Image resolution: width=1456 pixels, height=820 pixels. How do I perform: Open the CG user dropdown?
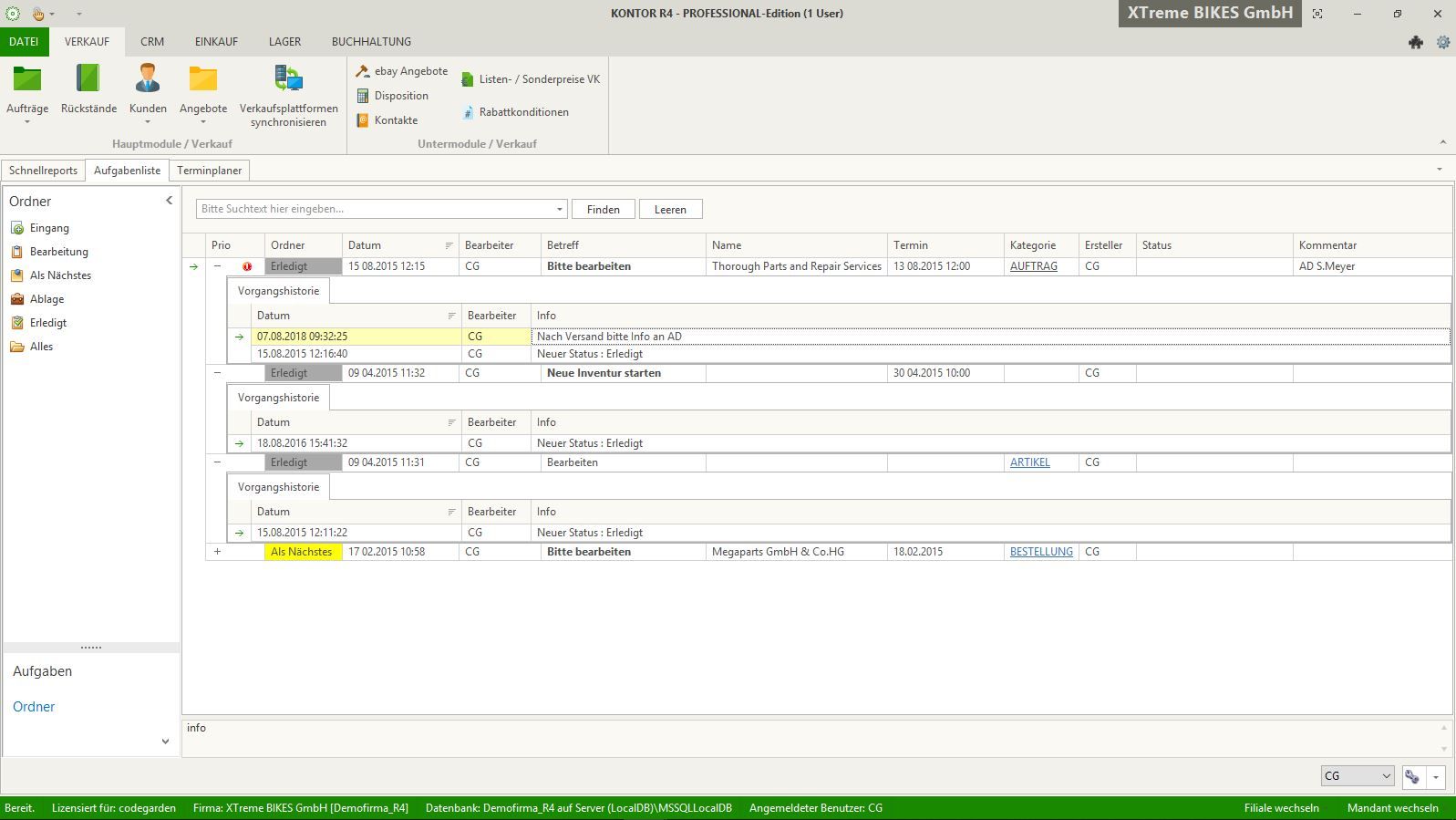[x=1386, y=776]
